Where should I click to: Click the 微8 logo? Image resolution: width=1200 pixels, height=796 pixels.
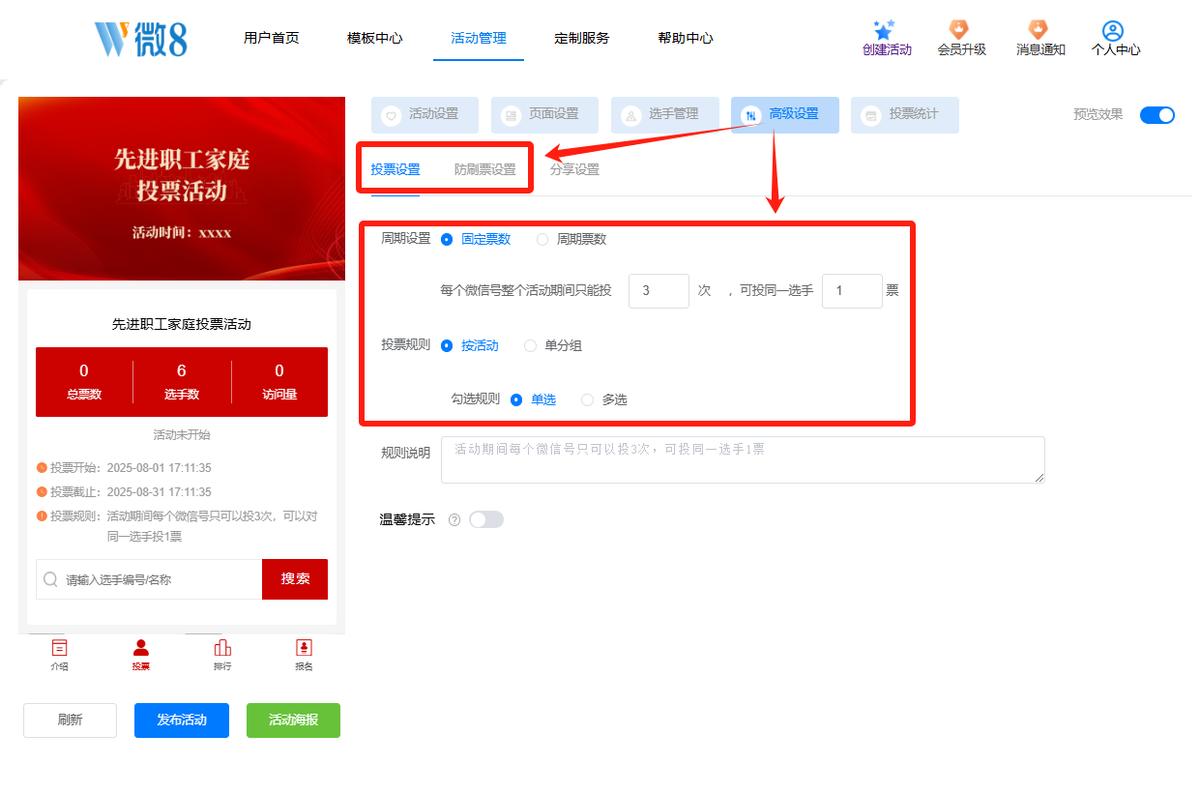click(x=141, y=38)
